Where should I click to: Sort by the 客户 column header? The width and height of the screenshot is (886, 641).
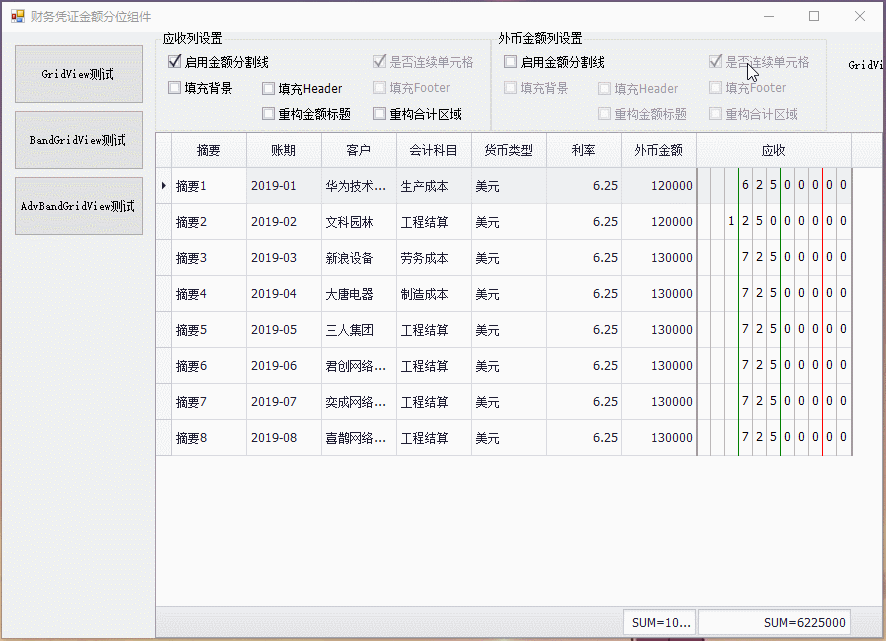click(x=359, y=150)
